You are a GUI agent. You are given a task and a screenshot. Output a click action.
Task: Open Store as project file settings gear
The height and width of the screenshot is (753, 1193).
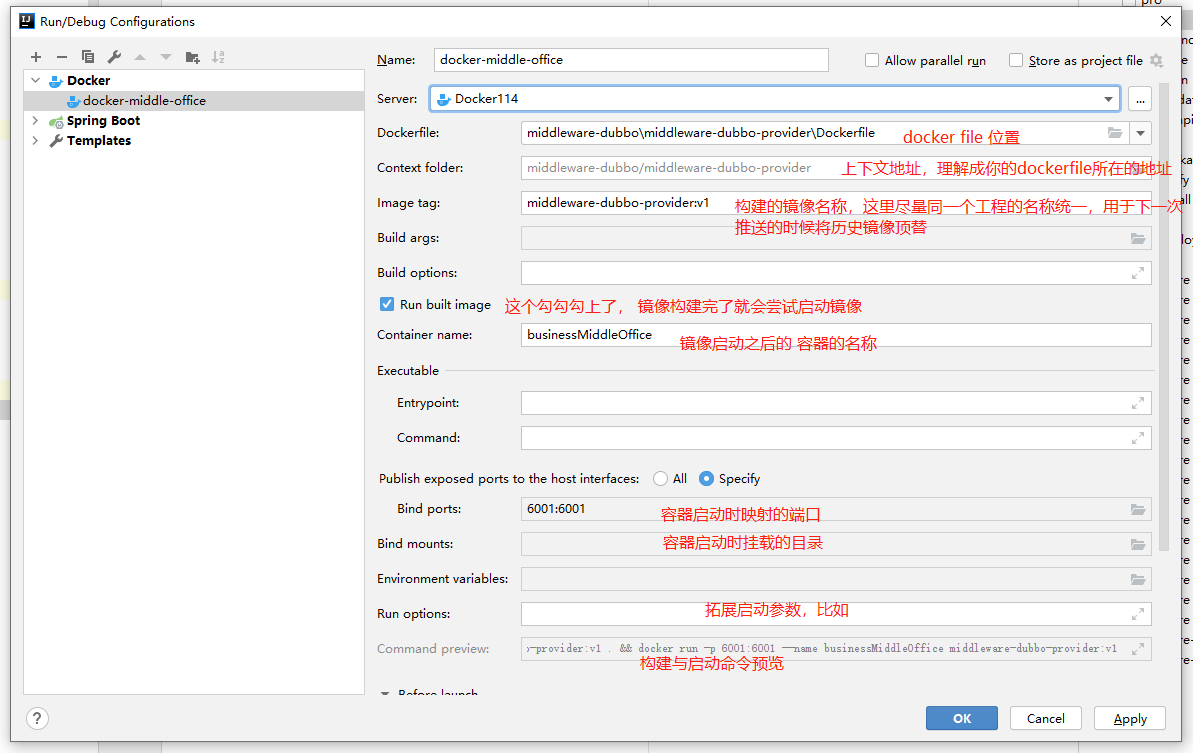click(x=1156, y=60)
